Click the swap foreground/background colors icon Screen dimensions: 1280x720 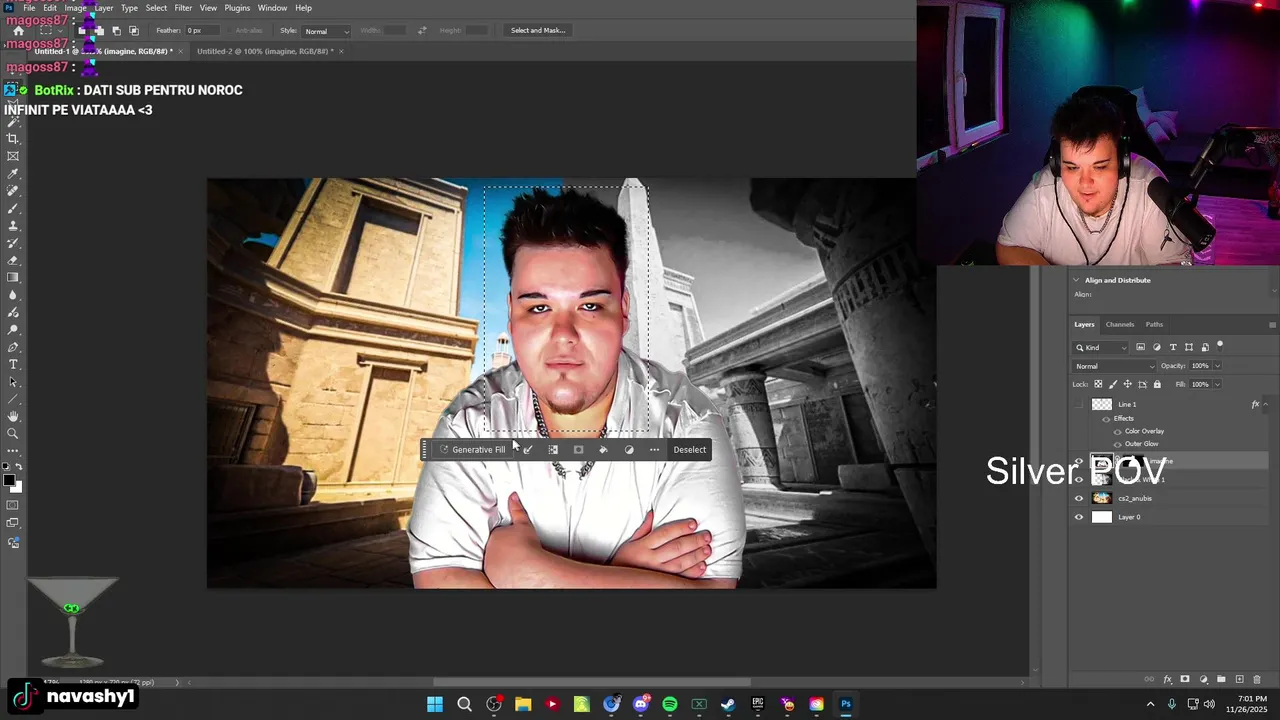click(x=19, y=467)
